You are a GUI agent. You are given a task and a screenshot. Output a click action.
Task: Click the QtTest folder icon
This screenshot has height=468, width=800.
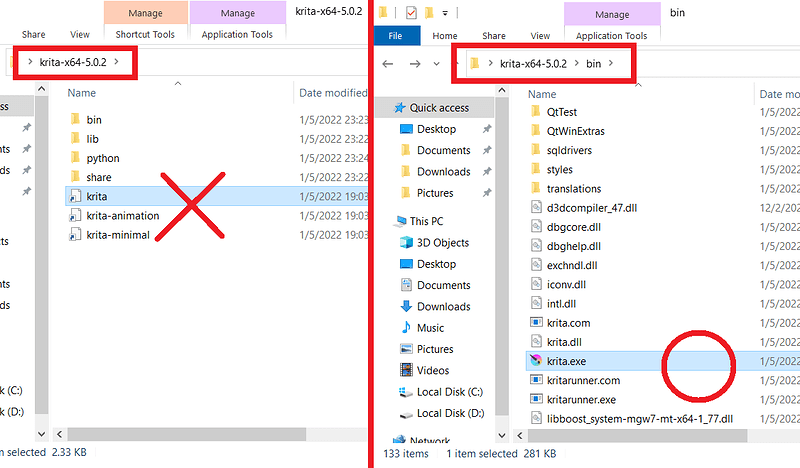click(x=536, y=112)
